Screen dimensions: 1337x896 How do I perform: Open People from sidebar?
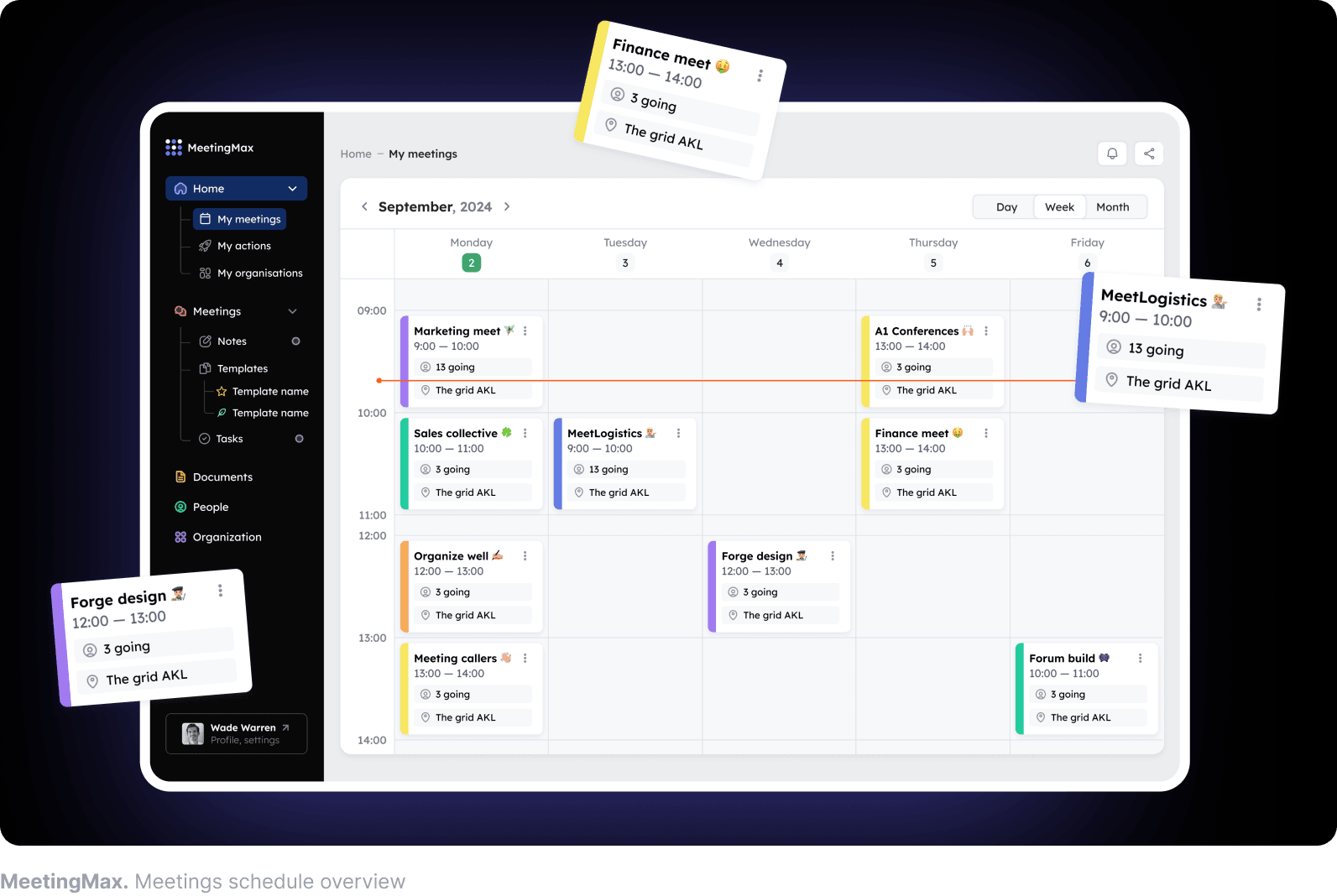point(201,507)
